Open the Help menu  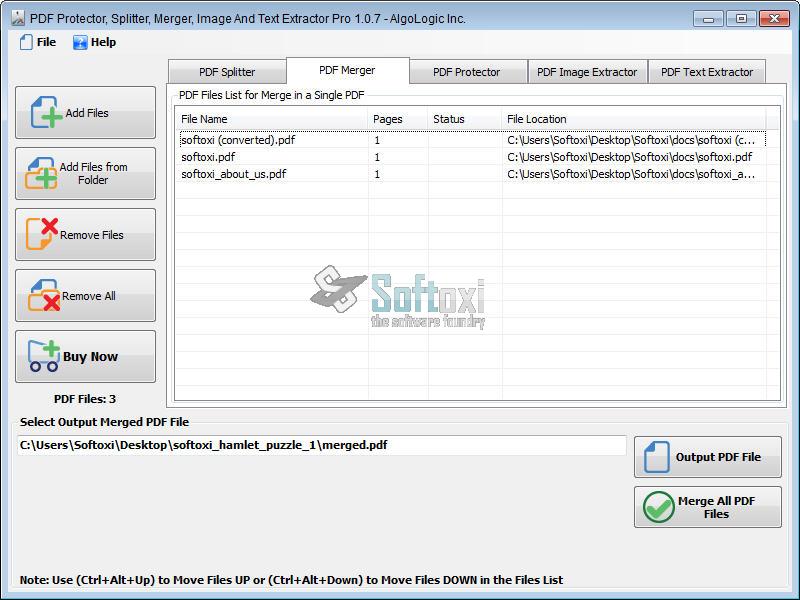point(95,42)
